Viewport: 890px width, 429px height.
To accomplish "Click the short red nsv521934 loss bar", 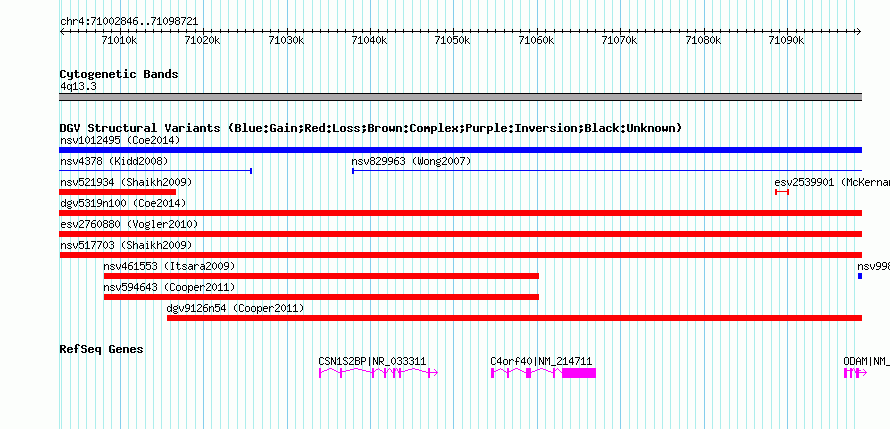I will point(117,192).
